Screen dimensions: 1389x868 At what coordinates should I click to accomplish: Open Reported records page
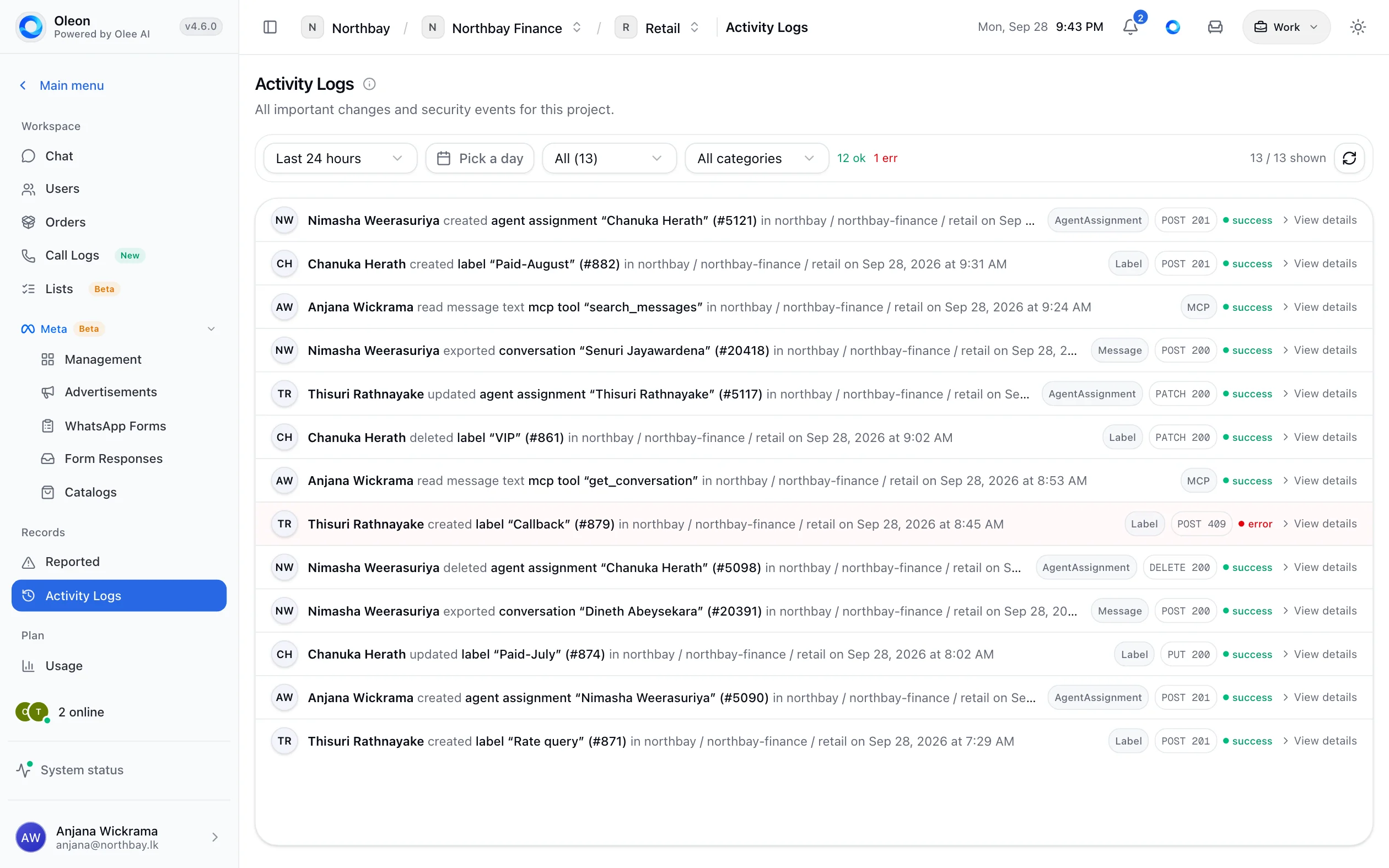[x=119, y=562]
